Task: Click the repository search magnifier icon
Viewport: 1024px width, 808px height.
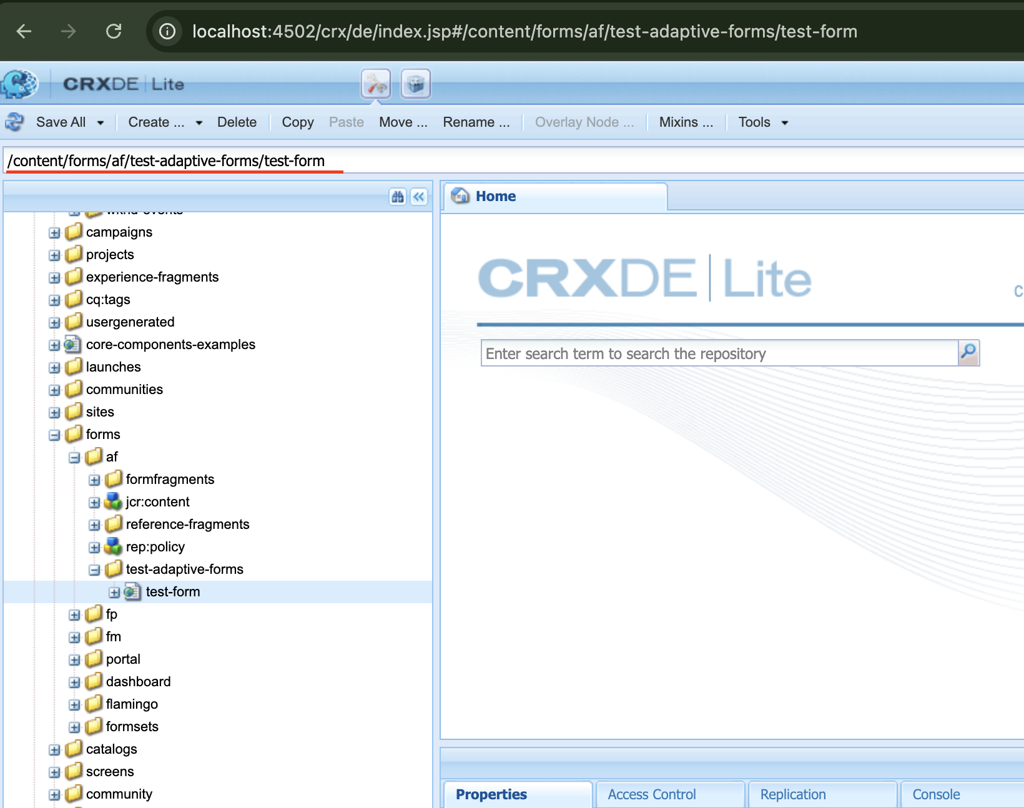Action: (968, 353)
